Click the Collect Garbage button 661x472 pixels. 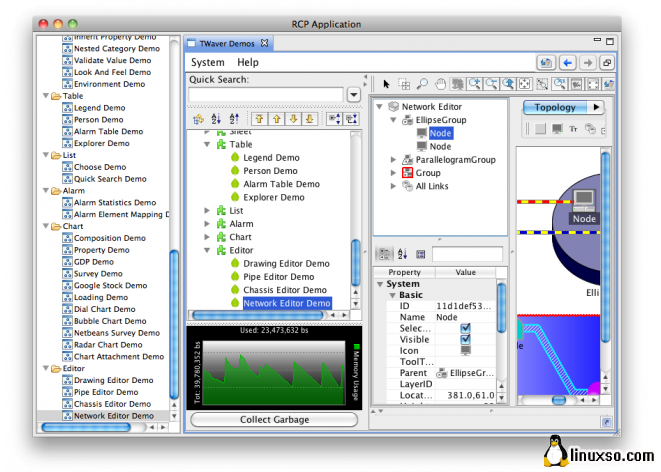click(273, 419)
